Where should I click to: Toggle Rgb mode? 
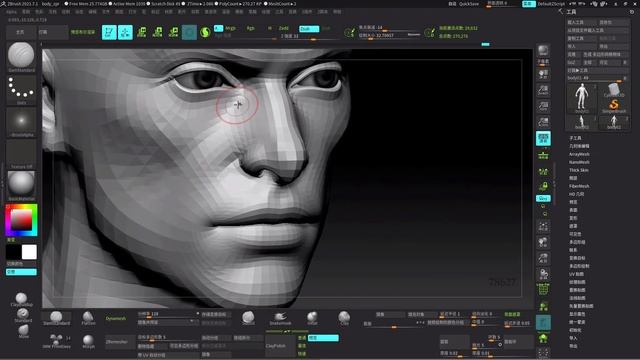pos(250,28)
